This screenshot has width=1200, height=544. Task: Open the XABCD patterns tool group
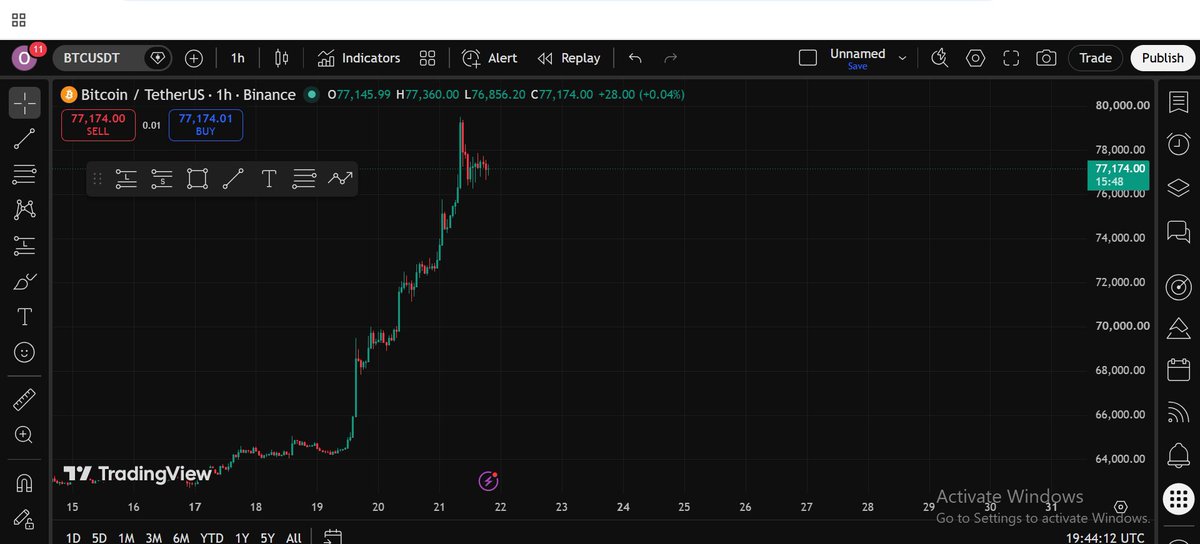[x=25, y=210]
